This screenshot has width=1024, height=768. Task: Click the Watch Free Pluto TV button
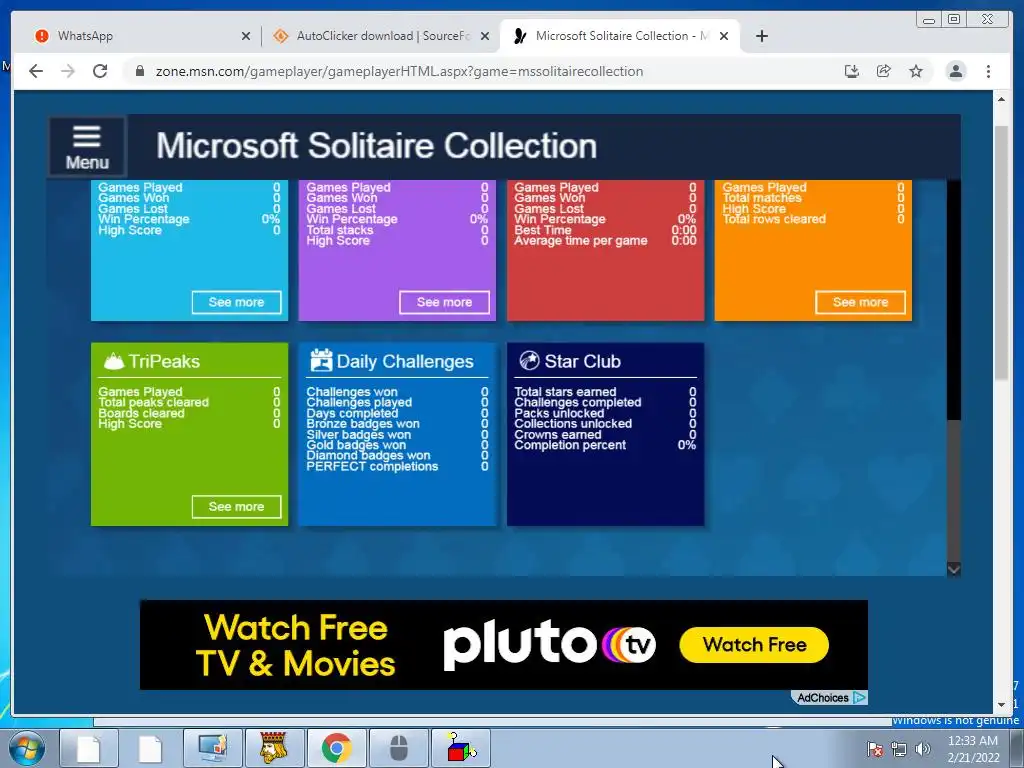pos(754,645)
